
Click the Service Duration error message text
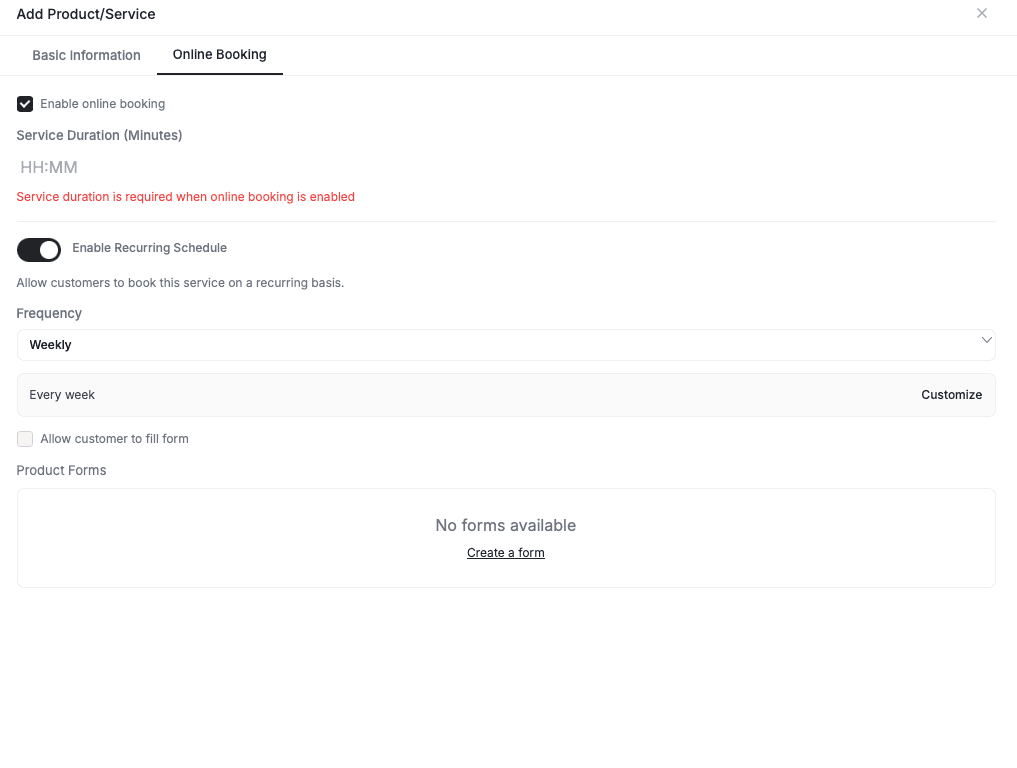coord(185,196)
